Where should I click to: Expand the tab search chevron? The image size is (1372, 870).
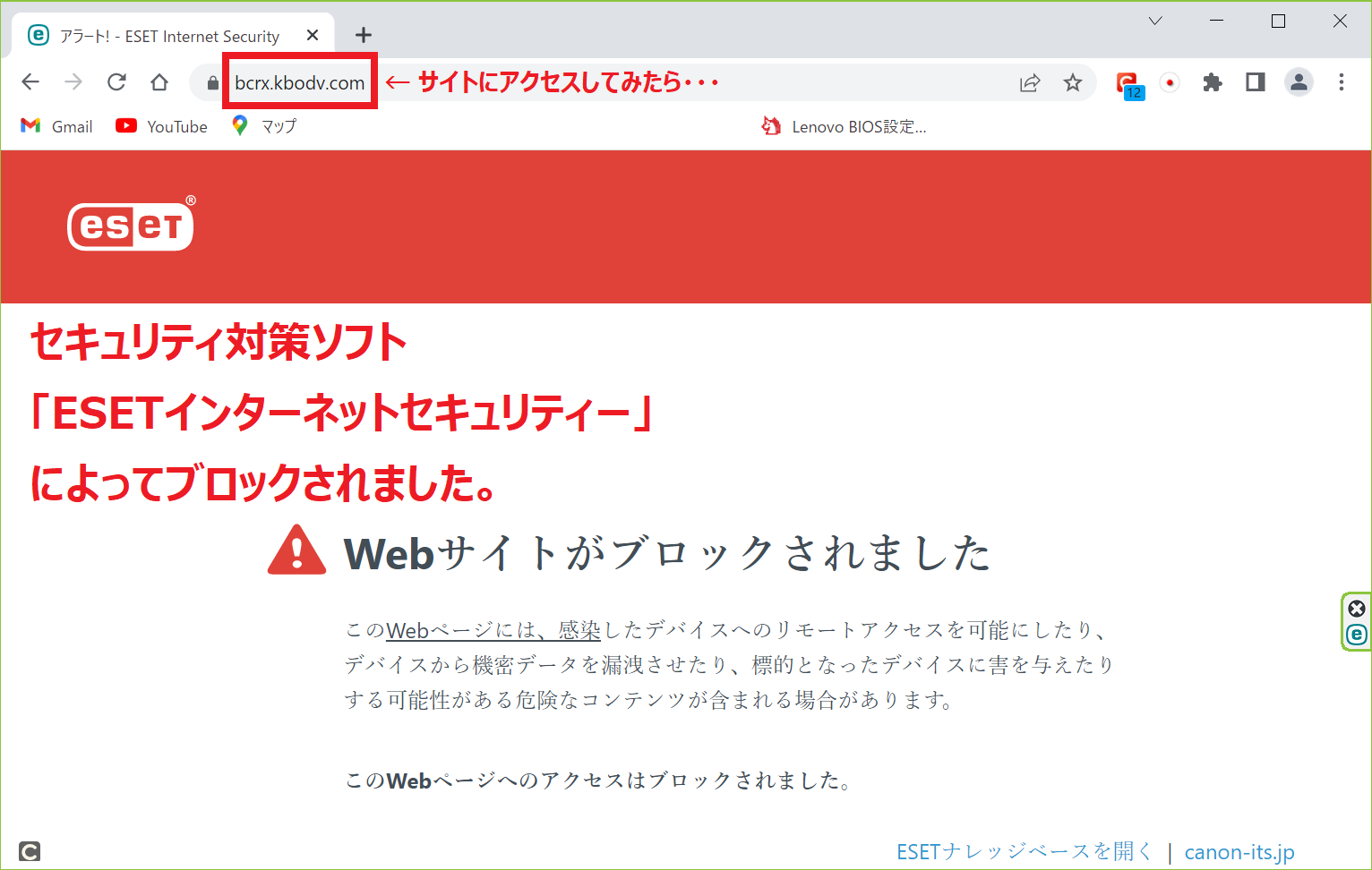(x=1155, y=21)
